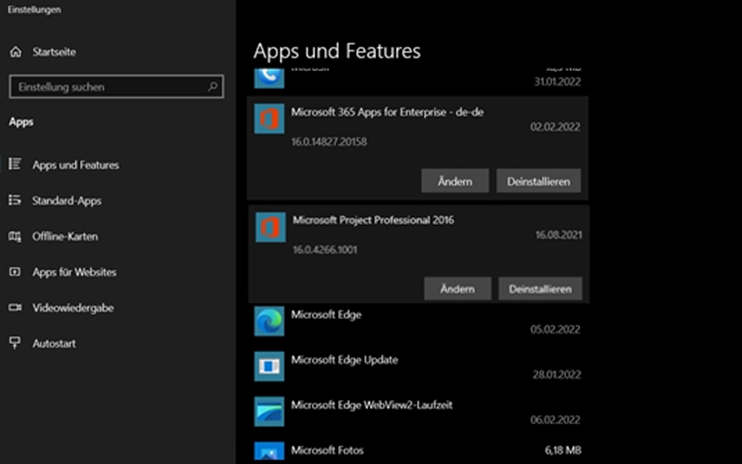Click the search magnifier icon
Image resolution: width=742 pixels, height=464 pixels.
point(213,87)
